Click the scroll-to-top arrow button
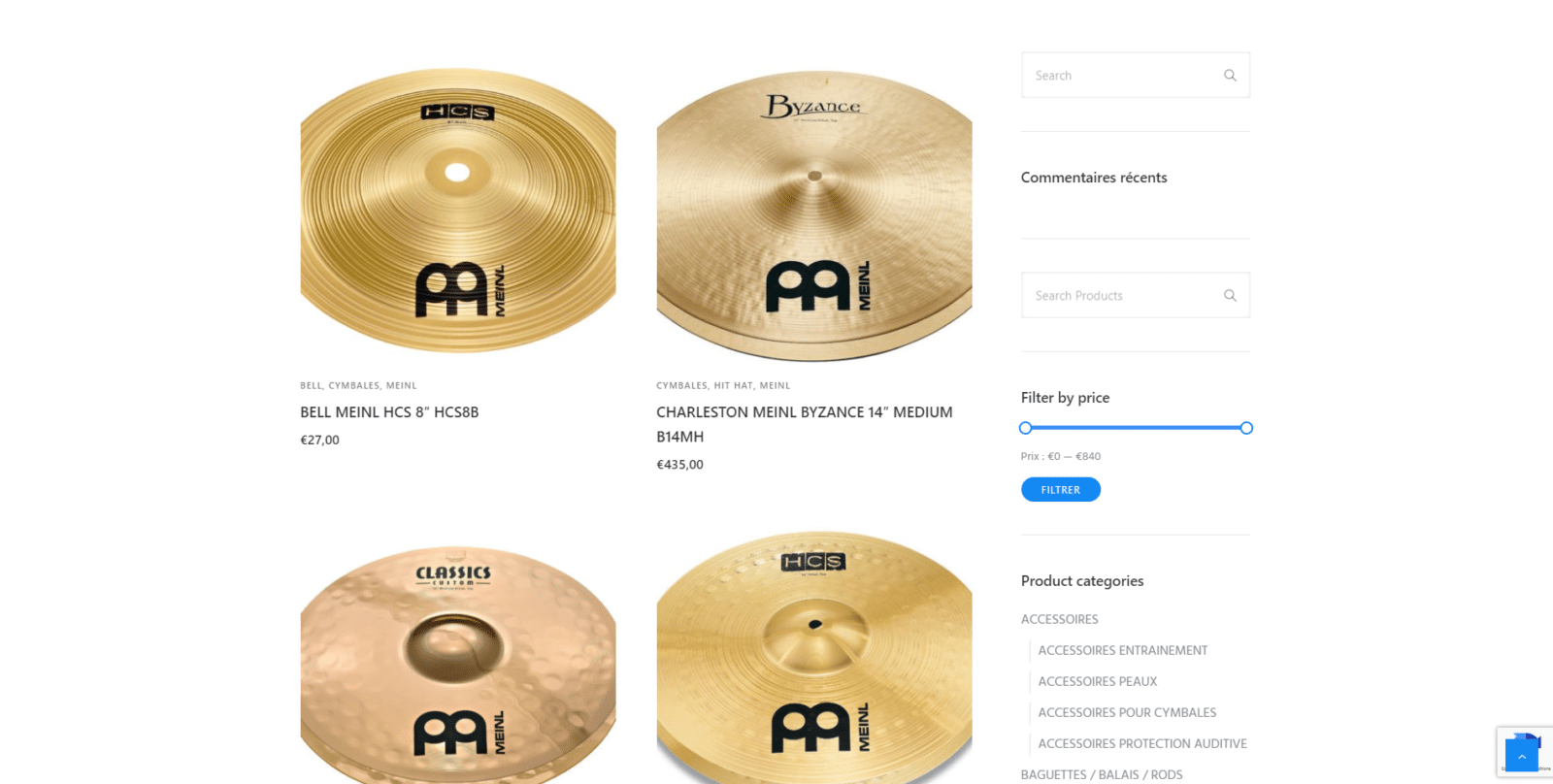Image resolution: width=1553 pixels, height=784 pixels. point(1522,756)
